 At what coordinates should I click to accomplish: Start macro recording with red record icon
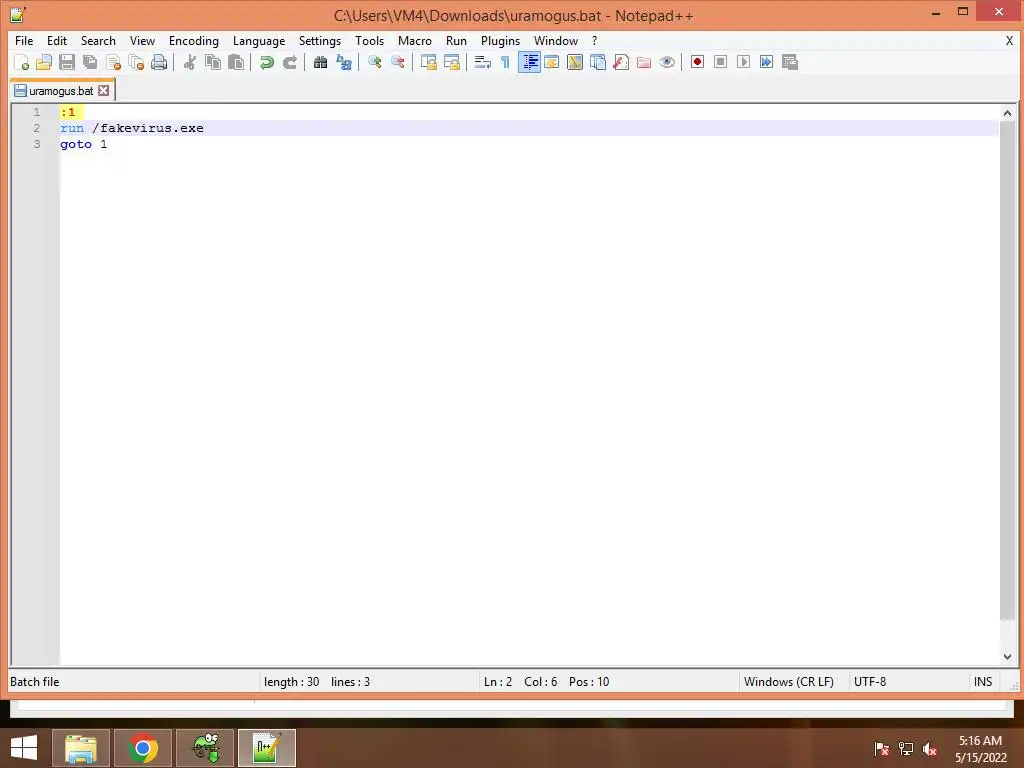point(697,62)
